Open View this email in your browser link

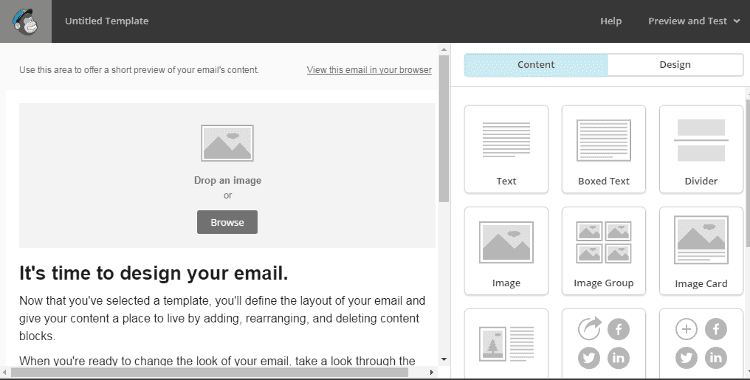(x=369, y=70)
